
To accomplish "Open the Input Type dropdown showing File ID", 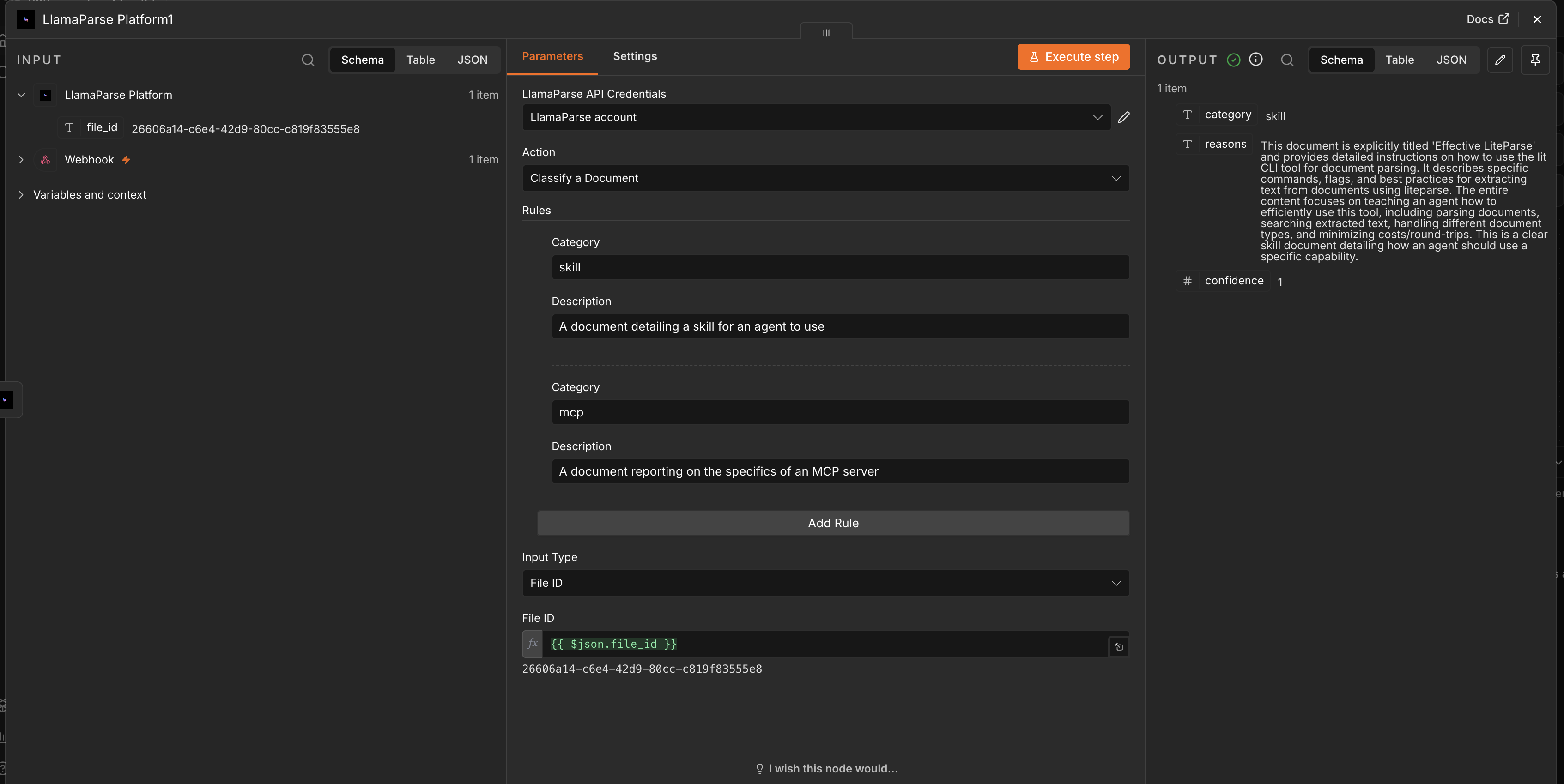I will click(826, 583).
